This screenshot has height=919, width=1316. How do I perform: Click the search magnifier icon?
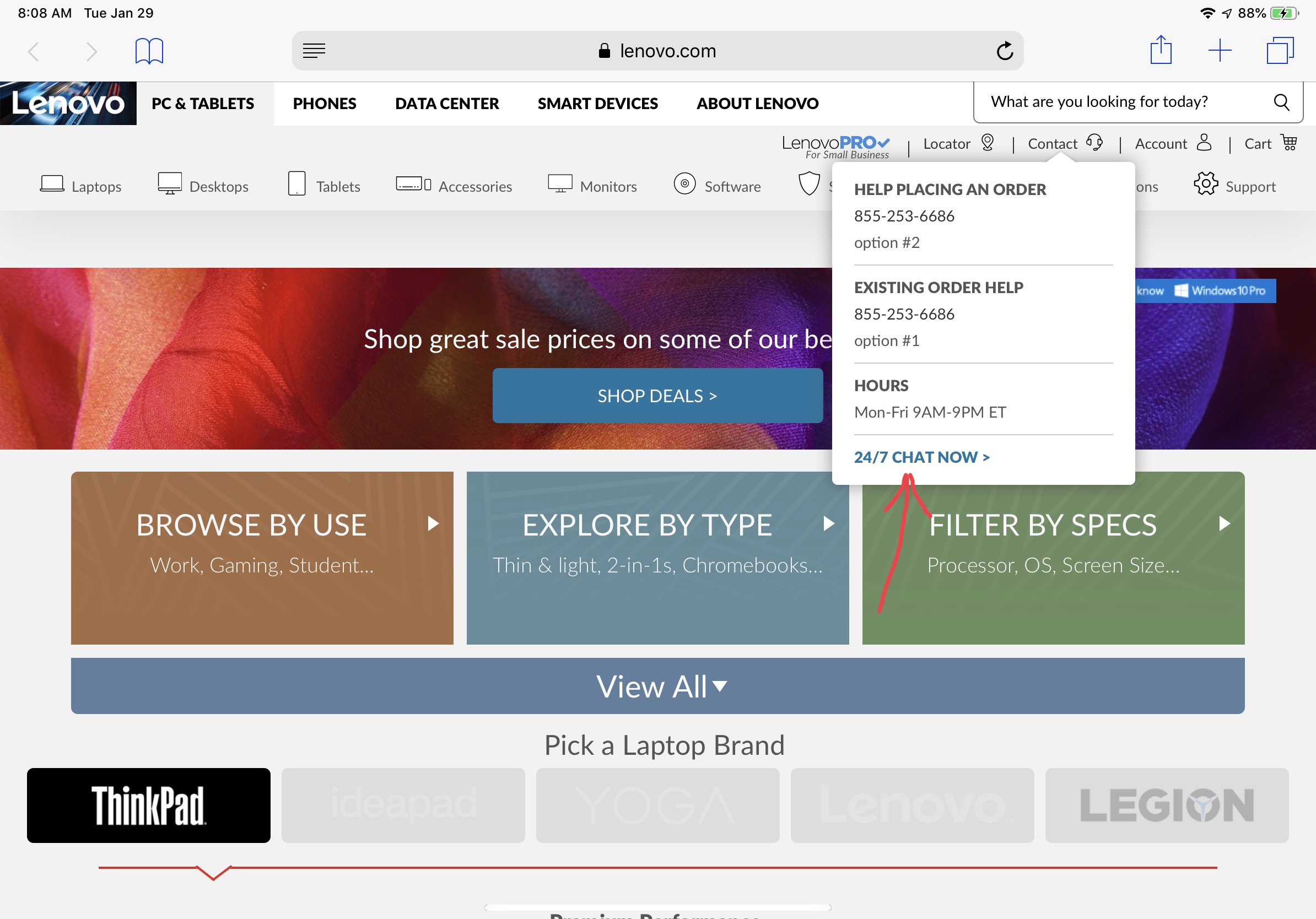1282,102
